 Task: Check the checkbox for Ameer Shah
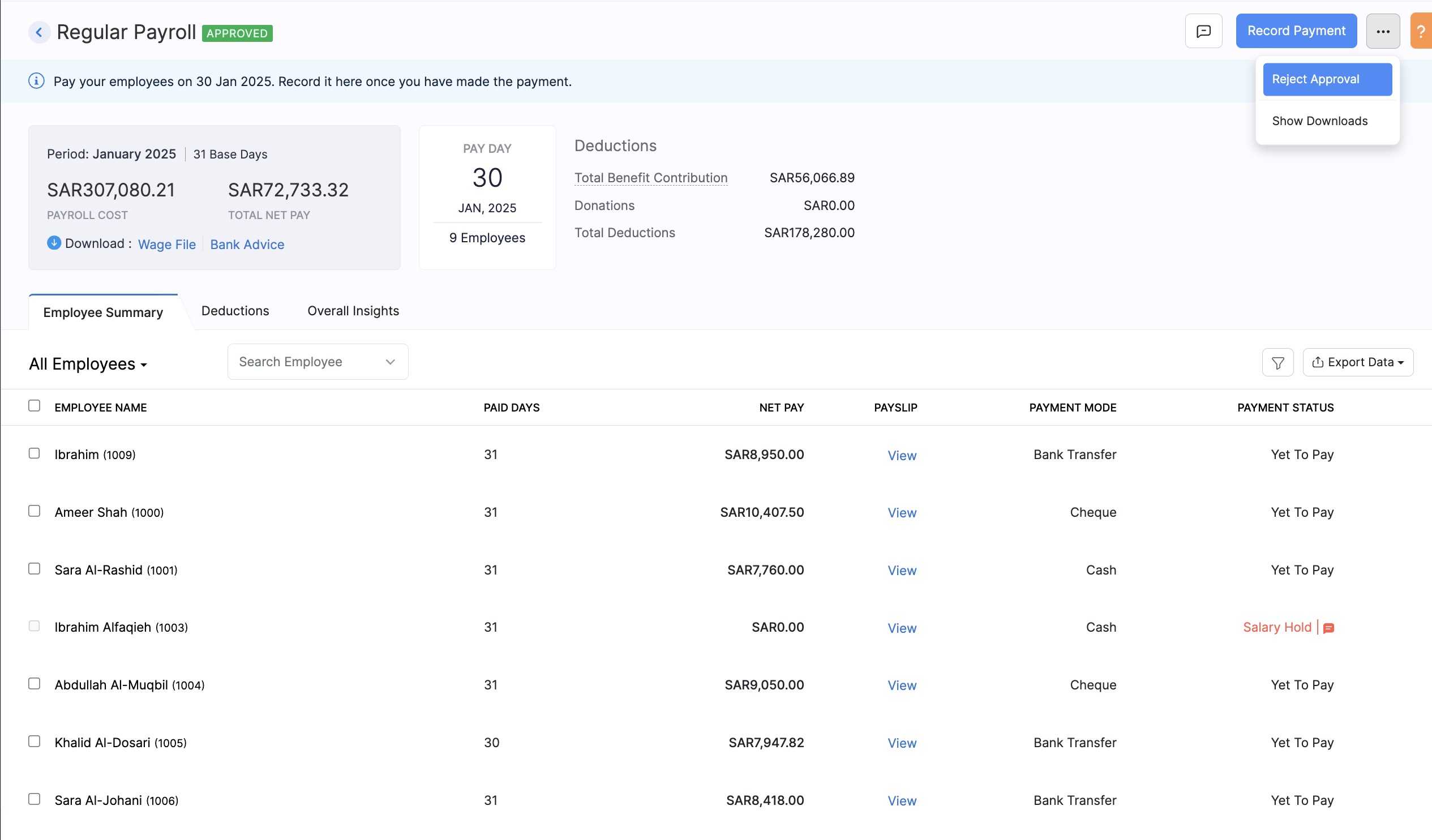point(34,511)
